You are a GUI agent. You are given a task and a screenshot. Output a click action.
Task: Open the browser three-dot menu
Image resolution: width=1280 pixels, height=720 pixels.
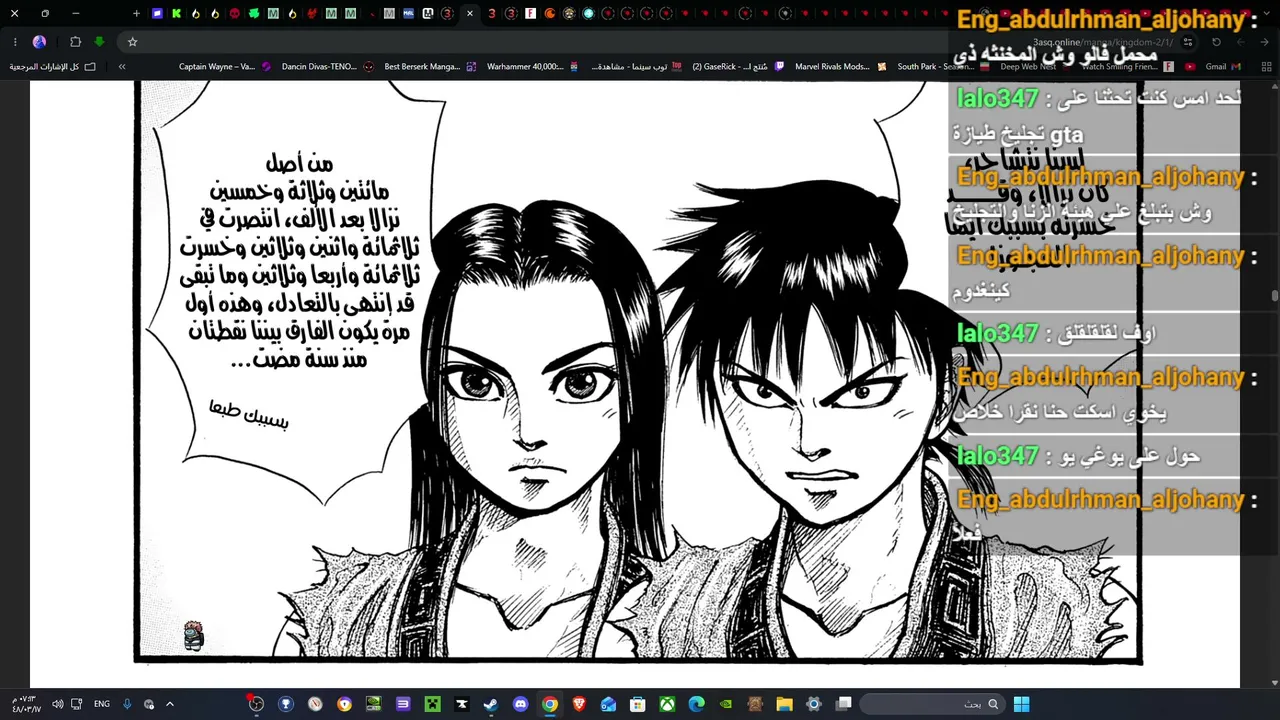(x=15, y=42)
